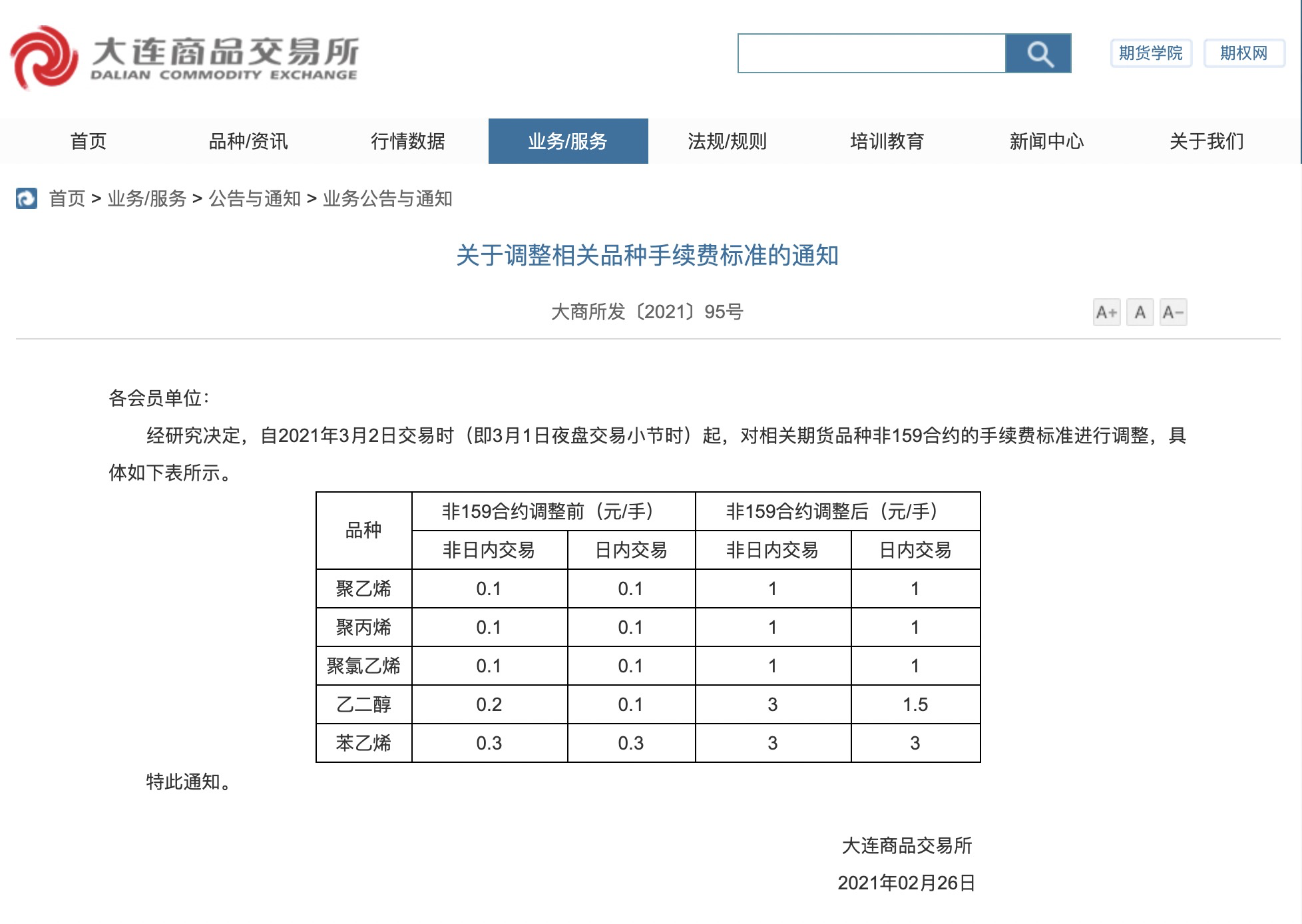Click the breadcrumb home icon
1302x924 pixels.
pos(27,198)
